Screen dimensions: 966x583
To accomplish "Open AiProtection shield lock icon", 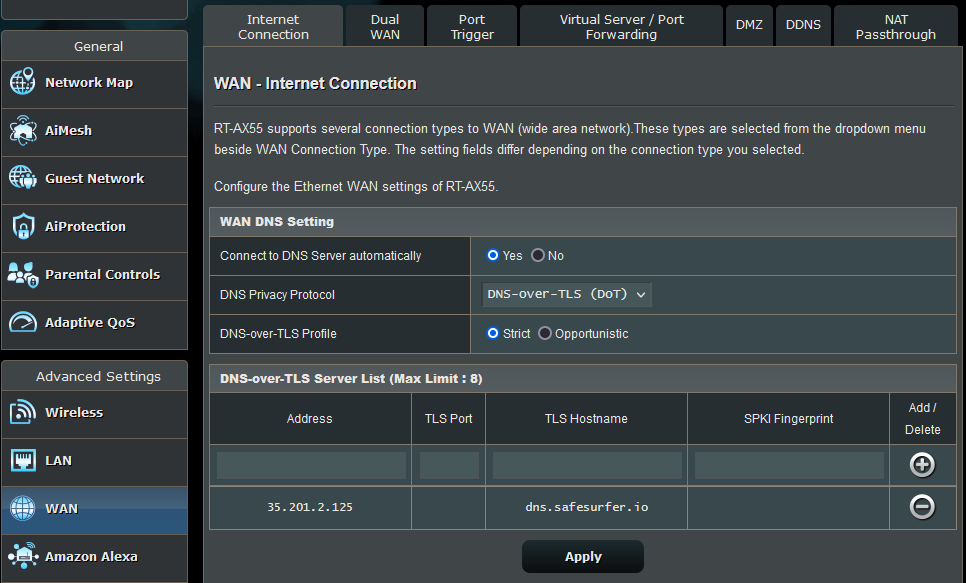I will point(23,226).
